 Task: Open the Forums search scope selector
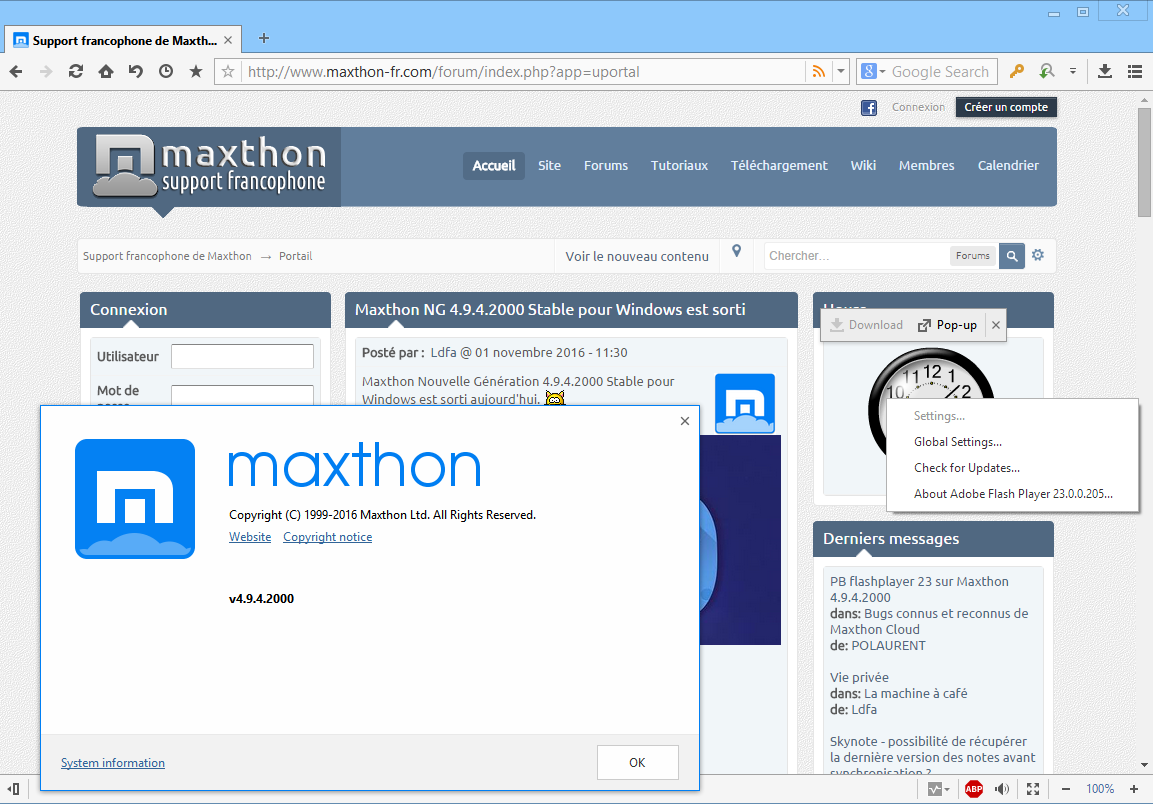[x=973, y=256]
